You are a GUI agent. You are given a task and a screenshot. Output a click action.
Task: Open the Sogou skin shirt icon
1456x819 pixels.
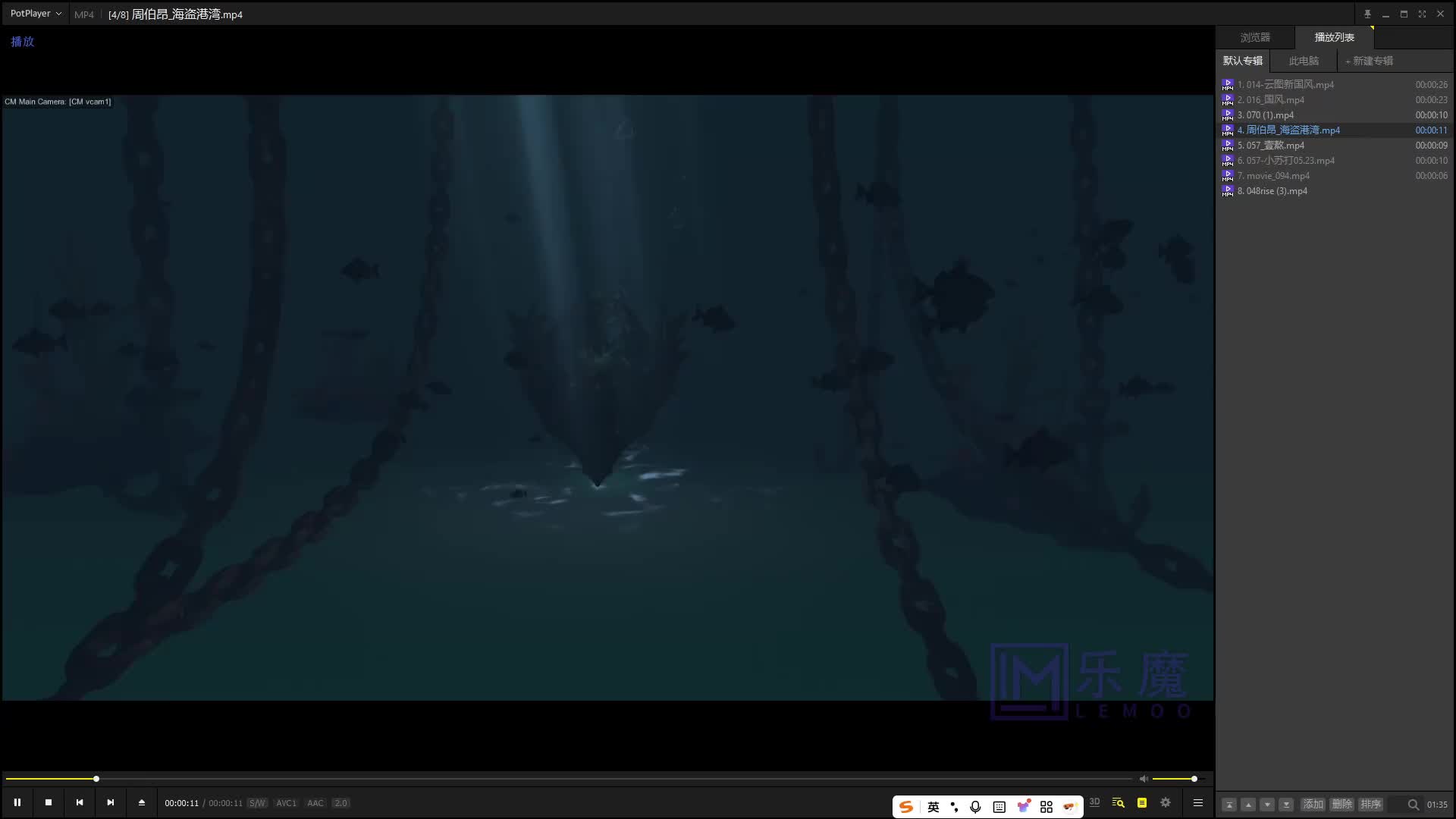[x=1024, y=806]
